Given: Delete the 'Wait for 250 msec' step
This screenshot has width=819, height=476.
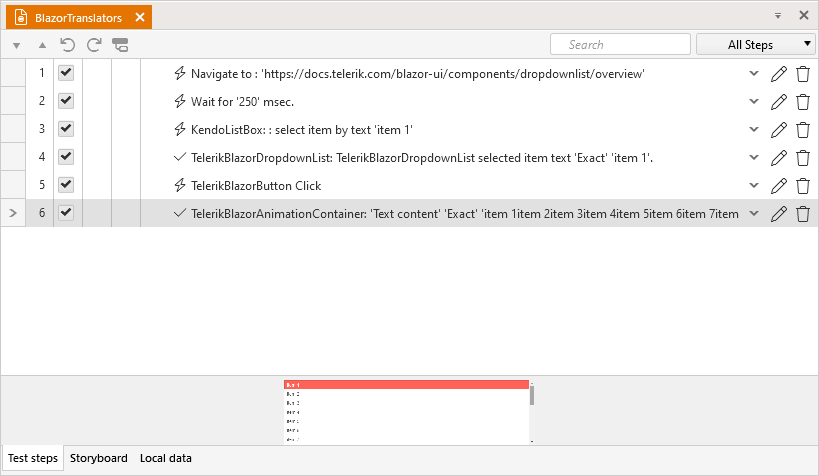Looking at the screenshot, I should pyautogui.click(x=803, y=101).
